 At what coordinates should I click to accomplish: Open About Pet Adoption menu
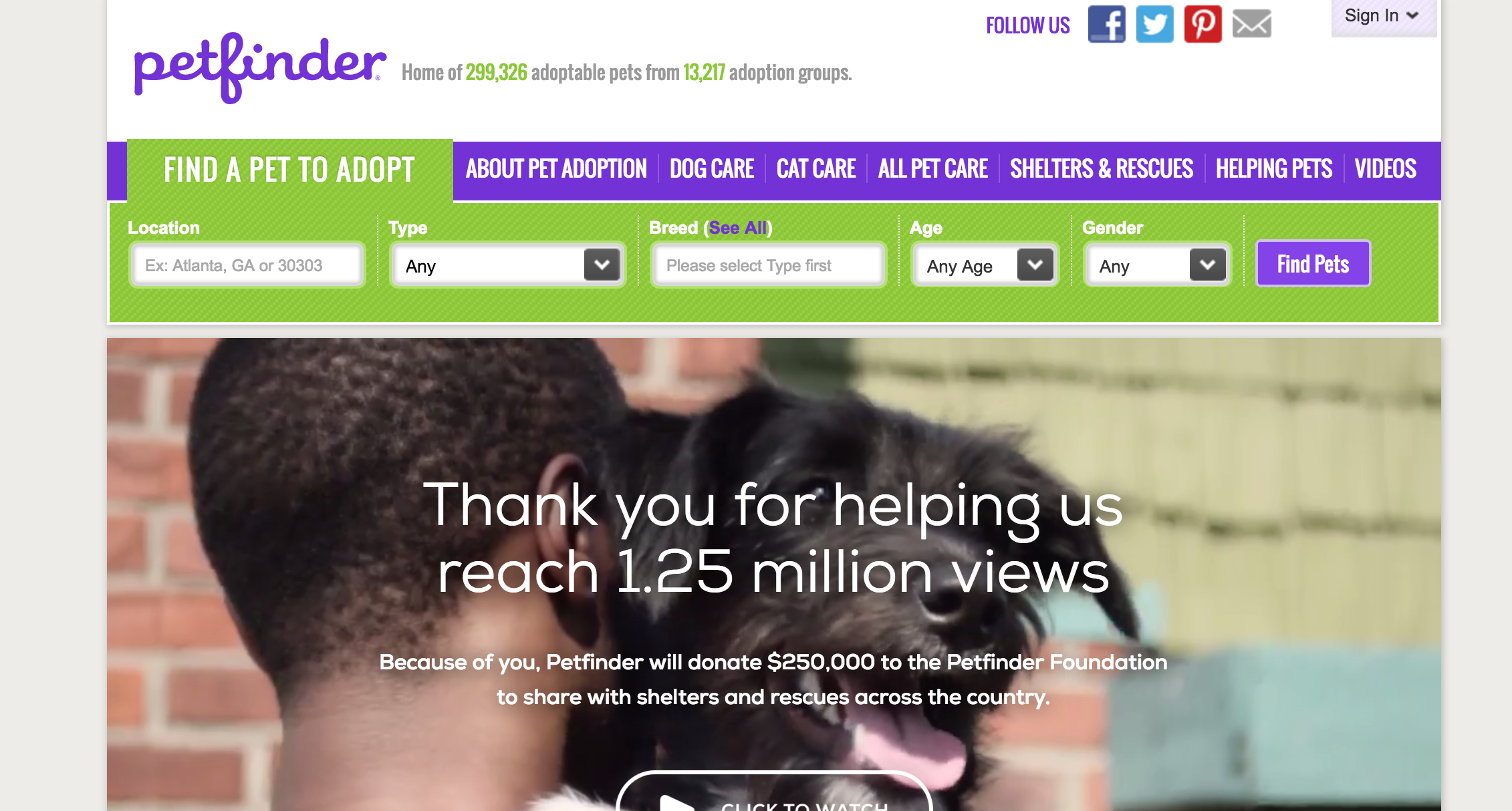[556, 169]
